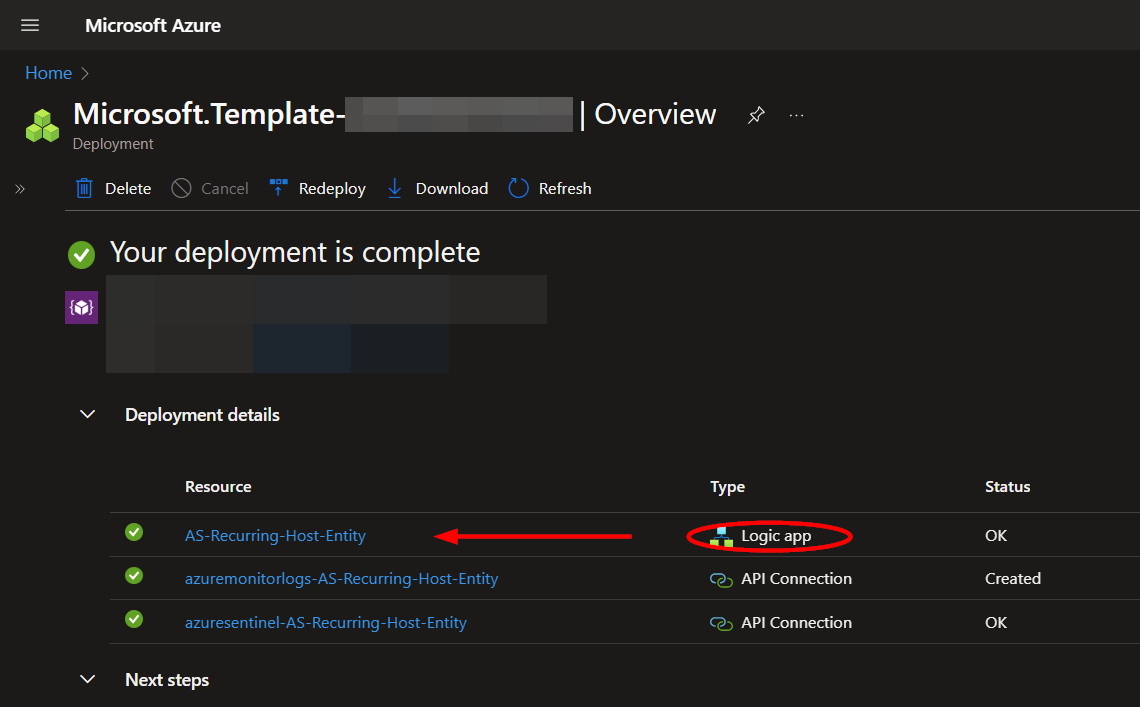Click the purple template cube icon

pyautogui.click(x=81, y=307)
